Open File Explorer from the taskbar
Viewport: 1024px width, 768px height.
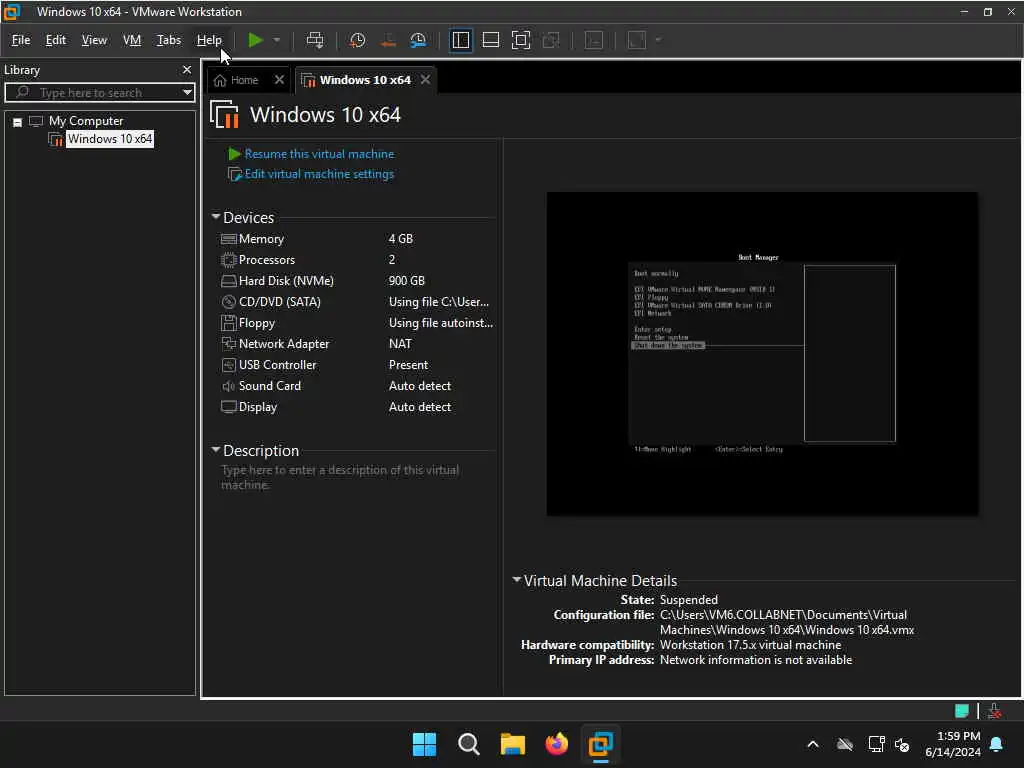point(513,744)
